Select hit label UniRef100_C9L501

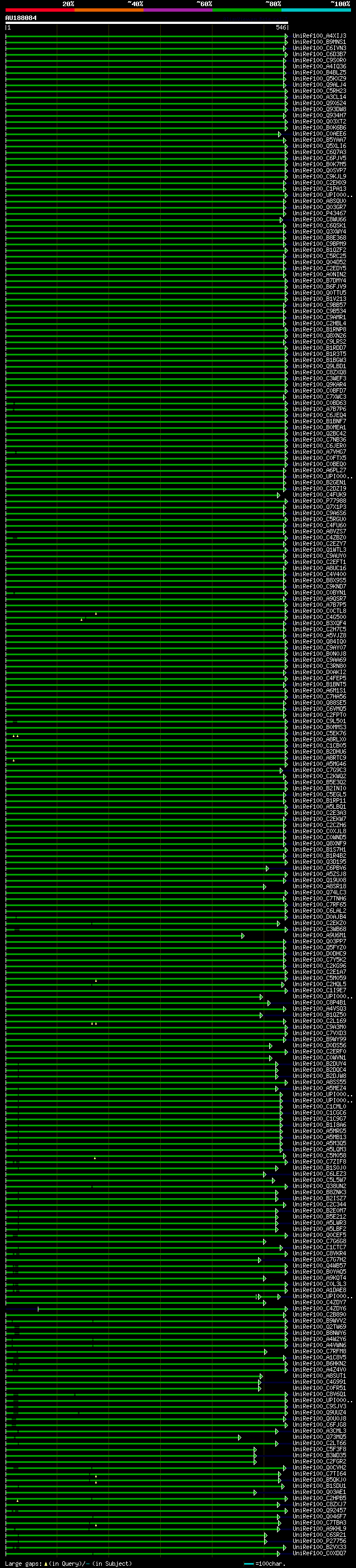click(x=319, y=721)
